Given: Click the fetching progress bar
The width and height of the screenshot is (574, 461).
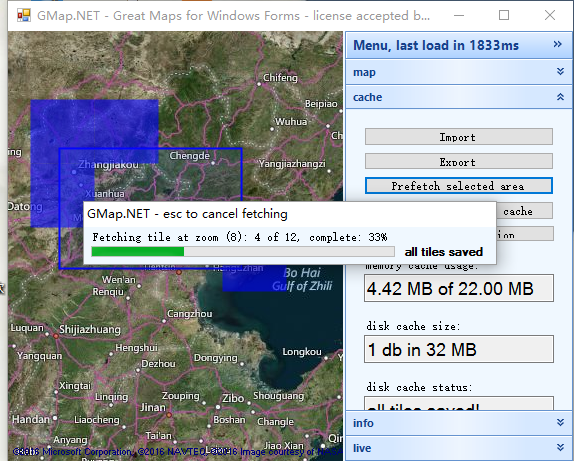Looking at the screenshot, I should [x=243, y=252].
